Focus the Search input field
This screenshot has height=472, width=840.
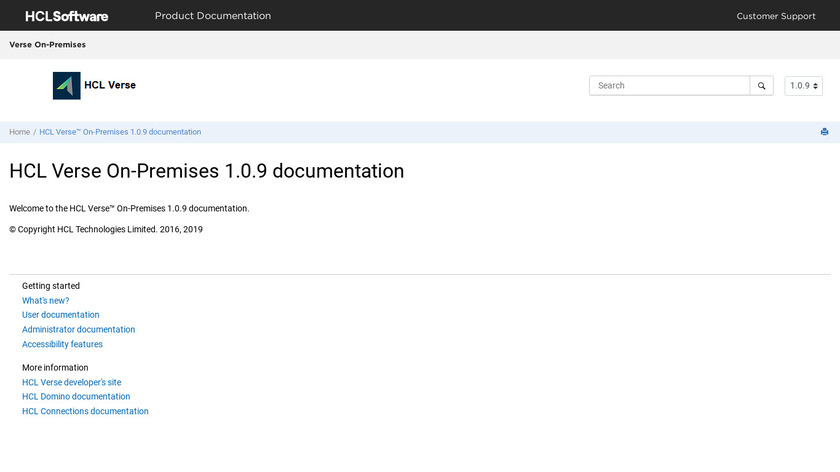(x=669, y=86)
